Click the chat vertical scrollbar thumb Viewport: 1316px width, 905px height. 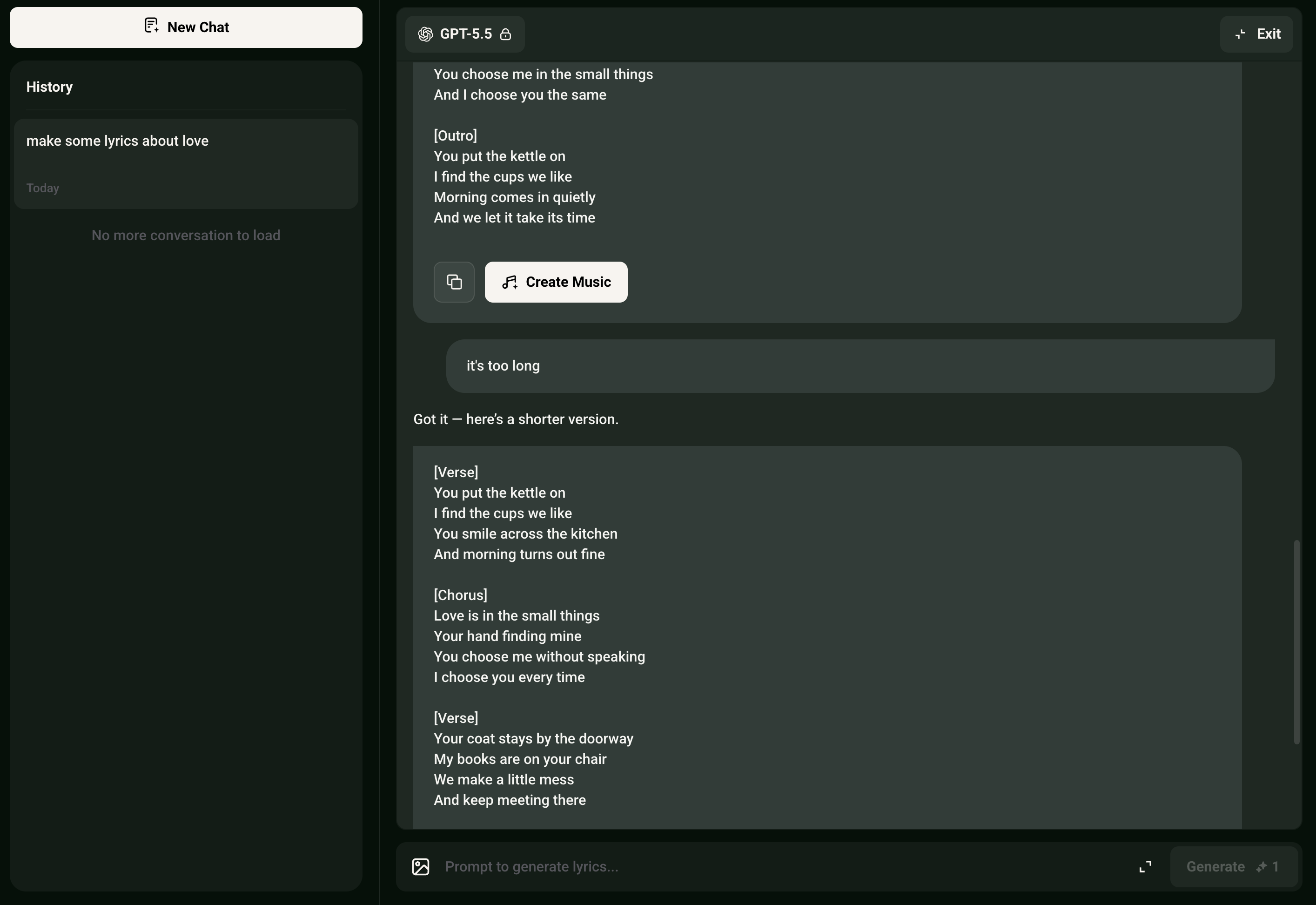point(1296,642)
